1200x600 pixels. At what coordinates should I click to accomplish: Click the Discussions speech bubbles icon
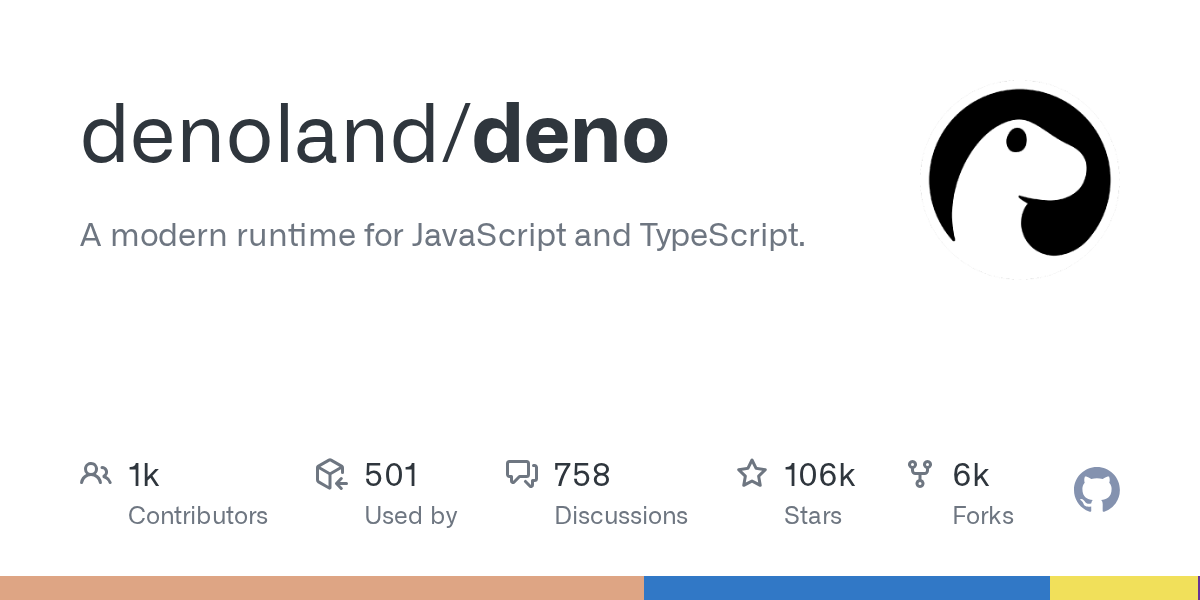point(522,474)
